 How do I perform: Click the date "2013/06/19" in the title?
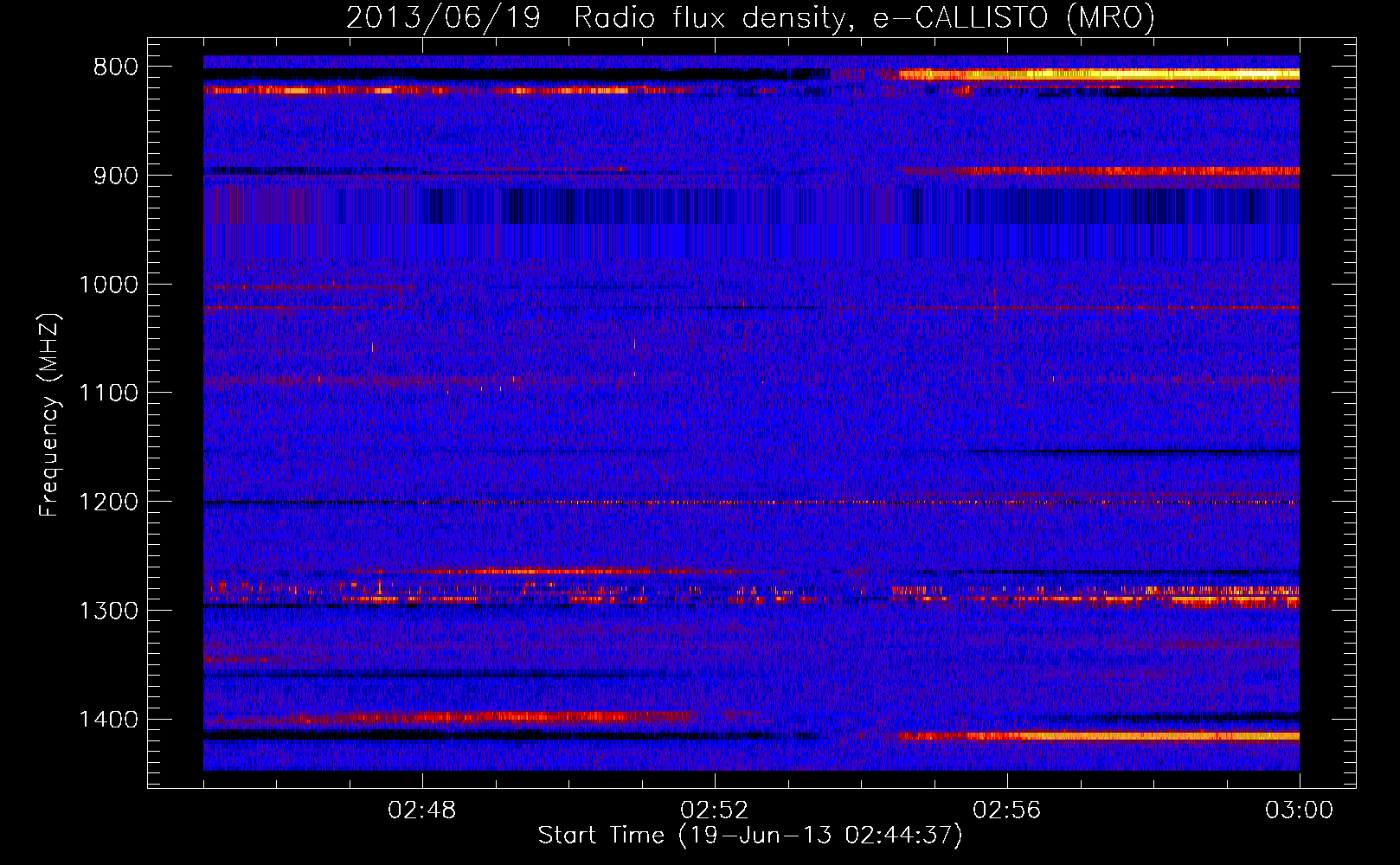pos(443,17)
